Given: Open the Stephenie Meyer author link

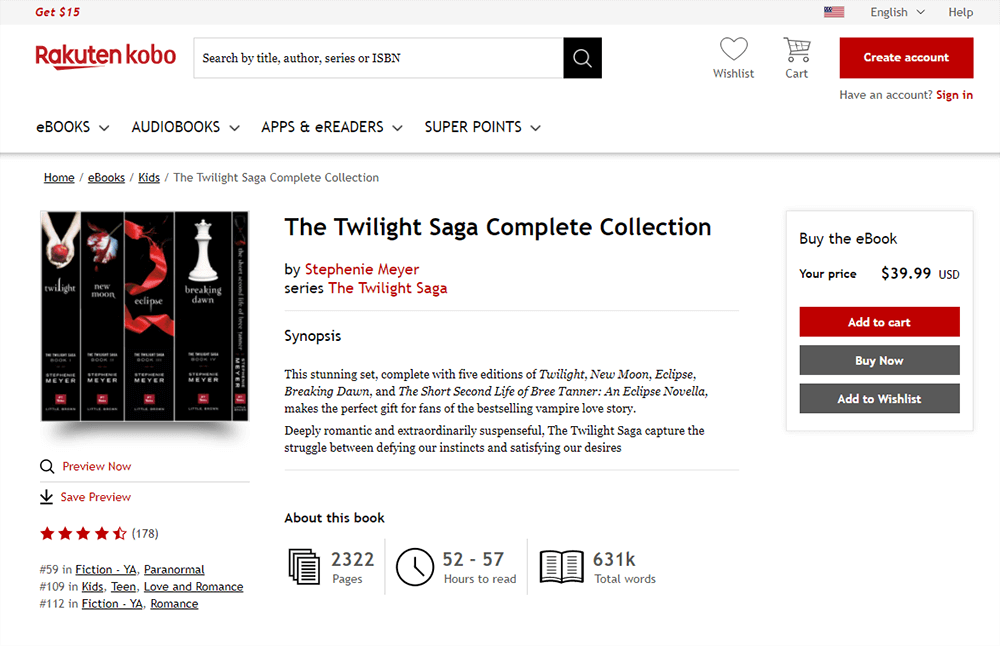Looking at the screenshot, I should coord(362,269).
